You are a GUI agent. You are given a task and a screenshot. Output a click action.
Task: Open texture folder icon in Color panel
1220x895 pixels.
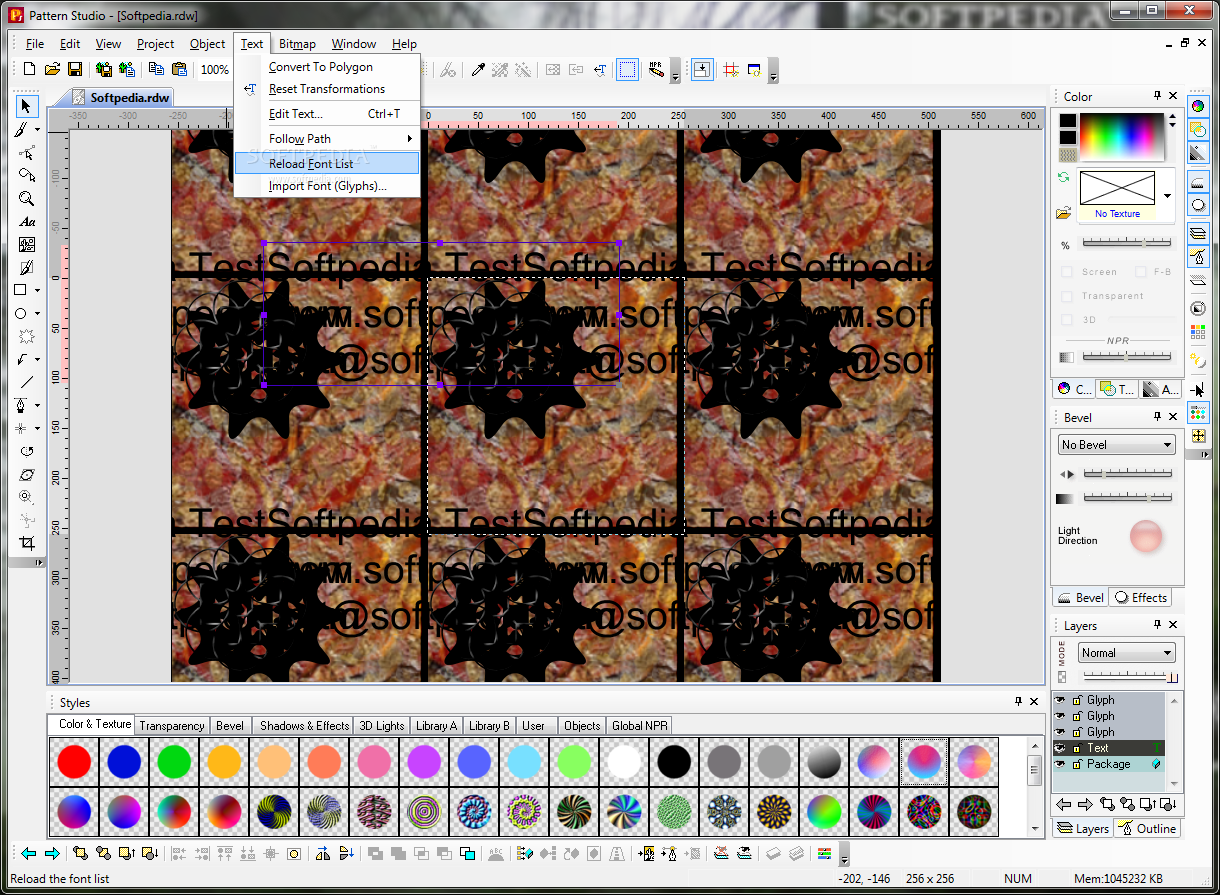coord(1064,213)
